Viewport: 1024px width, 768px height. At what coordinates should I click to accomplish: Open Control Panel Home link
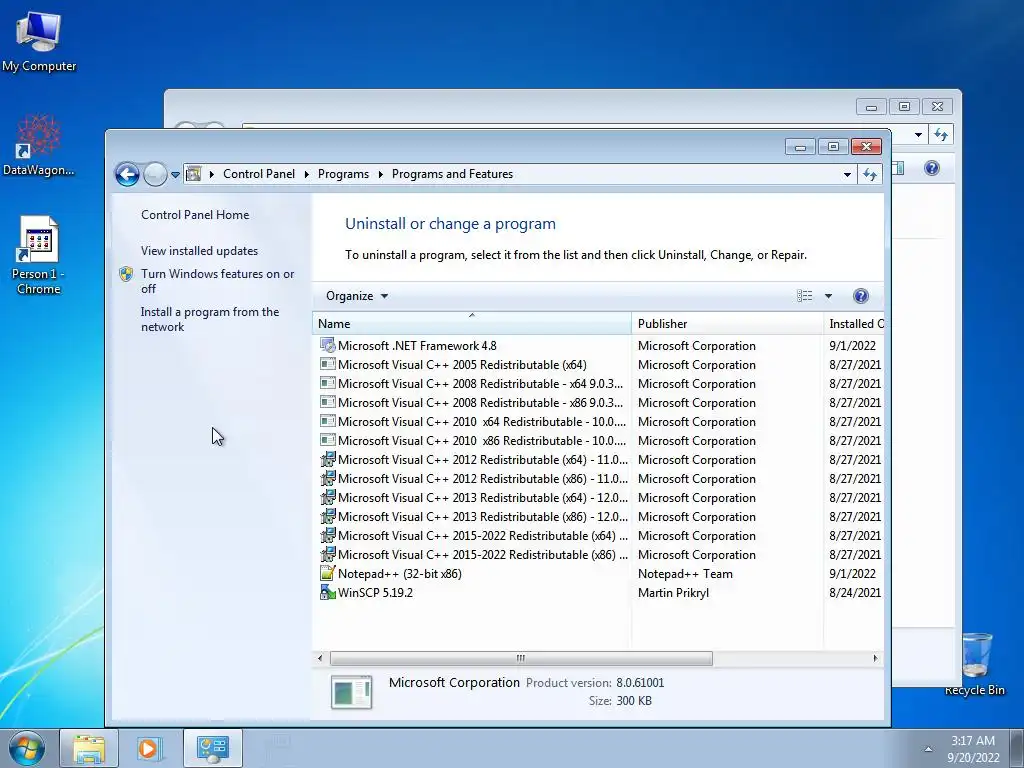195,215
